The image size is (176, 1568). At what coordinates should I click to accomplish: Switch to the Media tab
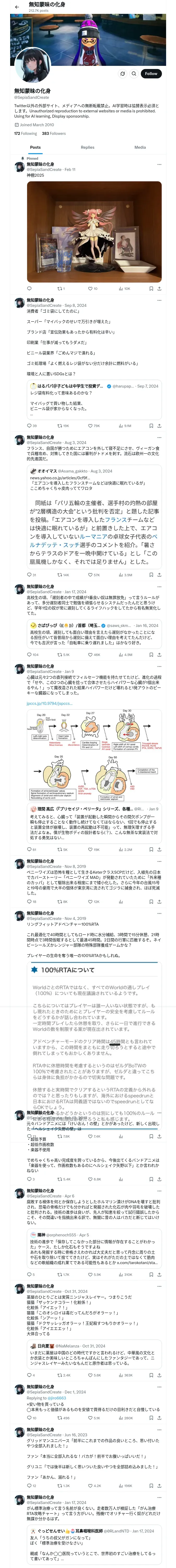click(x=140, y=147)
